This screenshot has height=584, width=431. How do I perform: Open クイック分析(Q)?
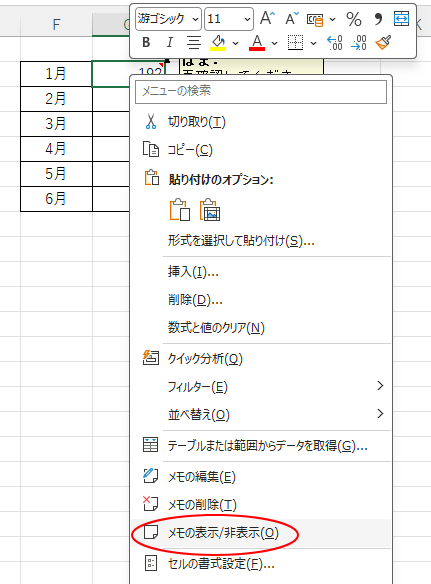(261, 359)
